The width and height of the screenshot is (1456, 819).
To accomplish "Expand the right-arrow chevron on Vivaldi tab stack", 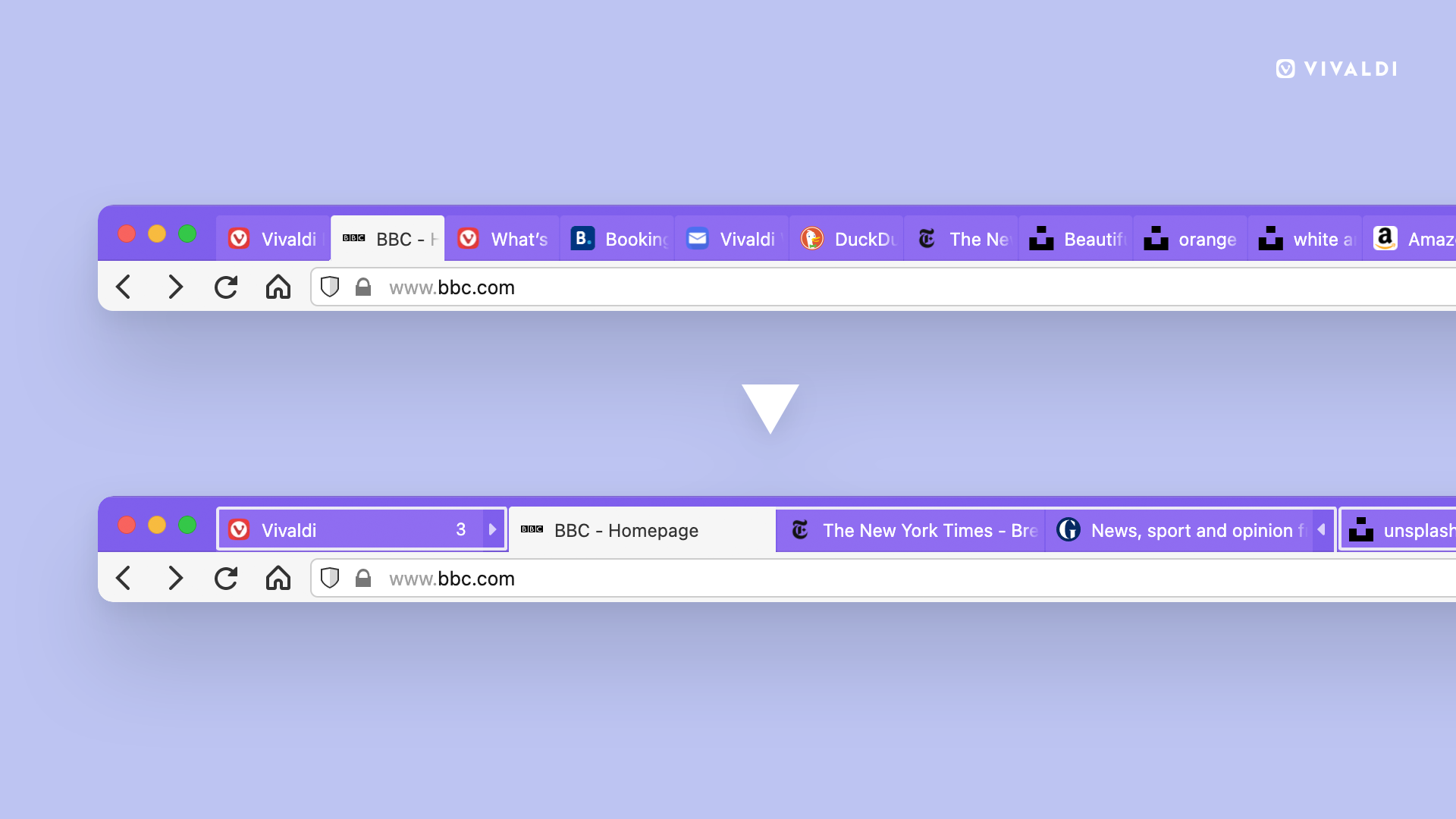I will 495,530.
